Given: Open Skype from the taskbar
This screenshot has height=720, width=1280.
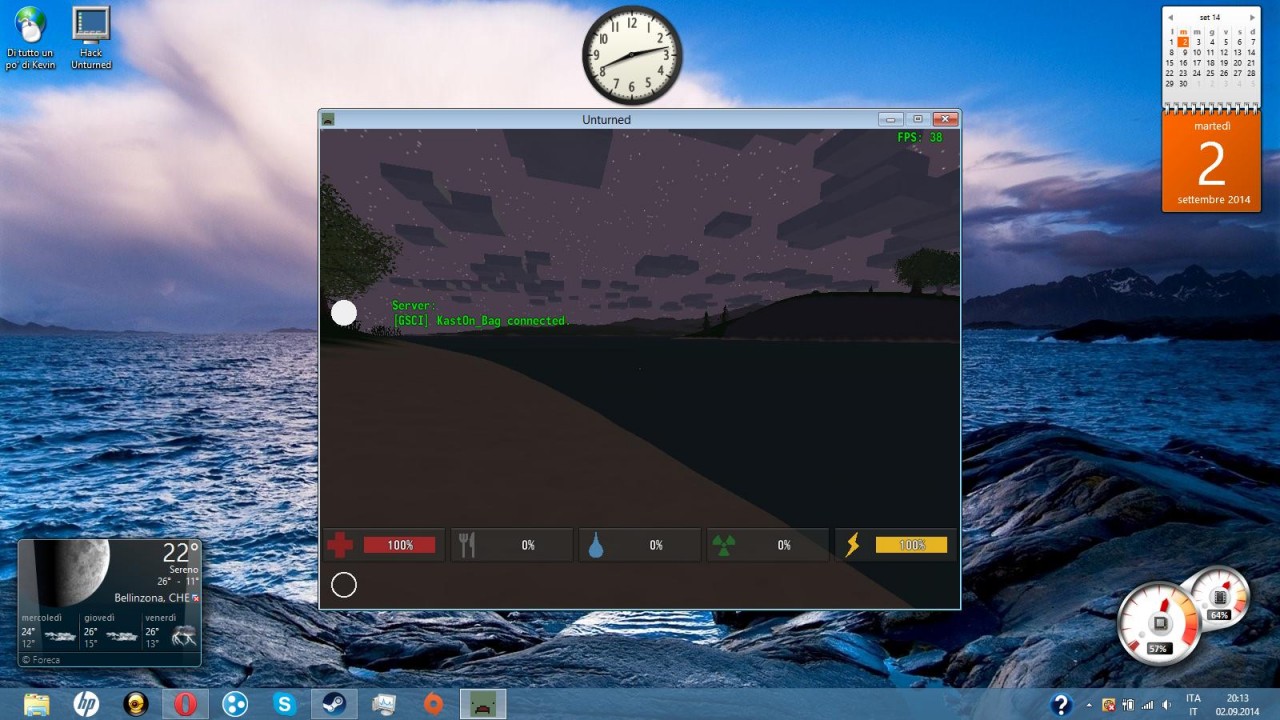Looking at the screenshot, I should click(284, 704).
